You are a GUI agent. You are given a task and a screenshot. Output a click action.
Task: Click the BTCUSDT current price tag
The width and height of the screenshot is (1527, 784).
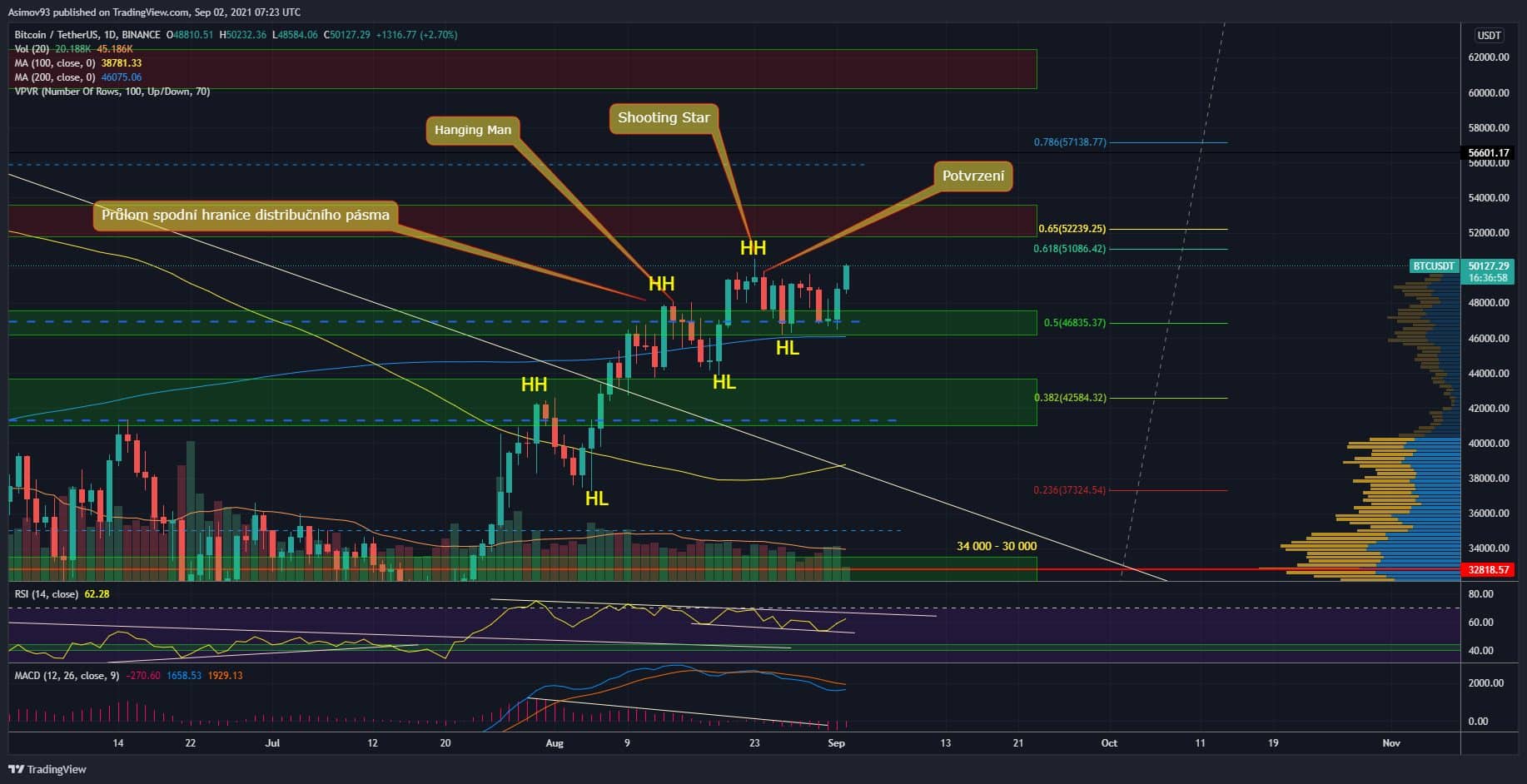(1434, 266)
